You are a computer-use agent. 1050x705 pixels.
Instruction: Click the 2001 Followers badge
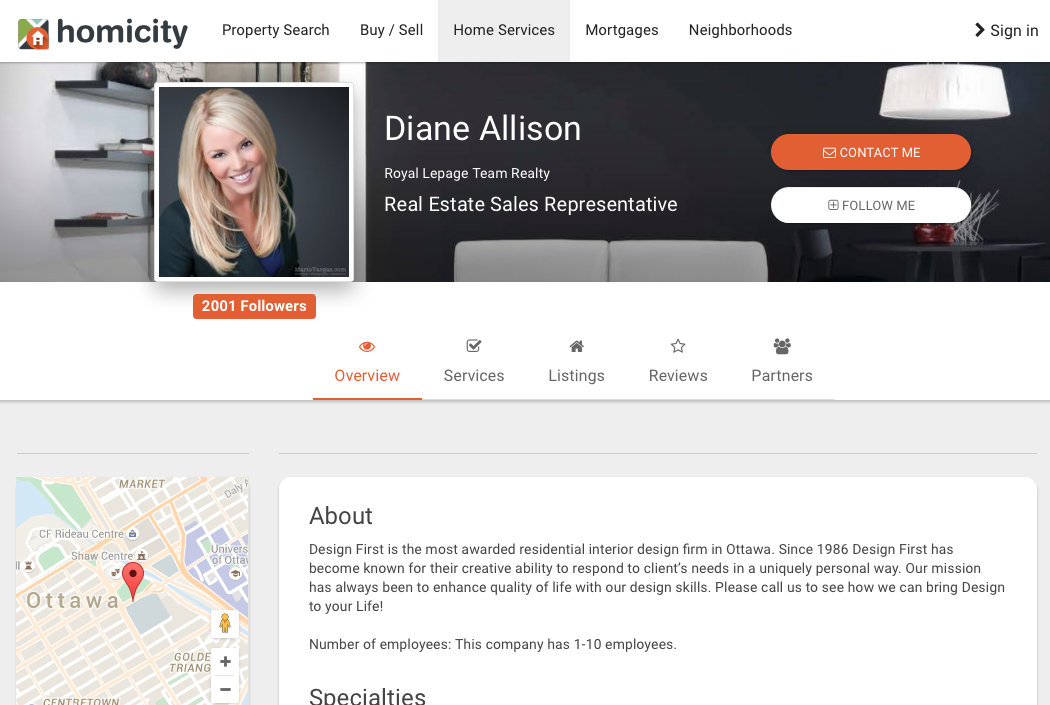pos(254,306)
